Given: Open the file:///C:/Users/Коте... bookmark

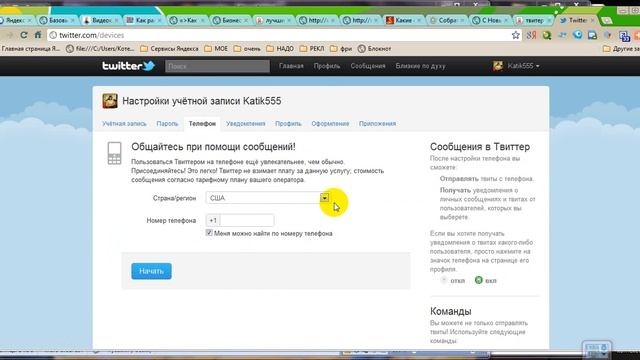Looking at the screenshot, I should click(x=100, y=49).
